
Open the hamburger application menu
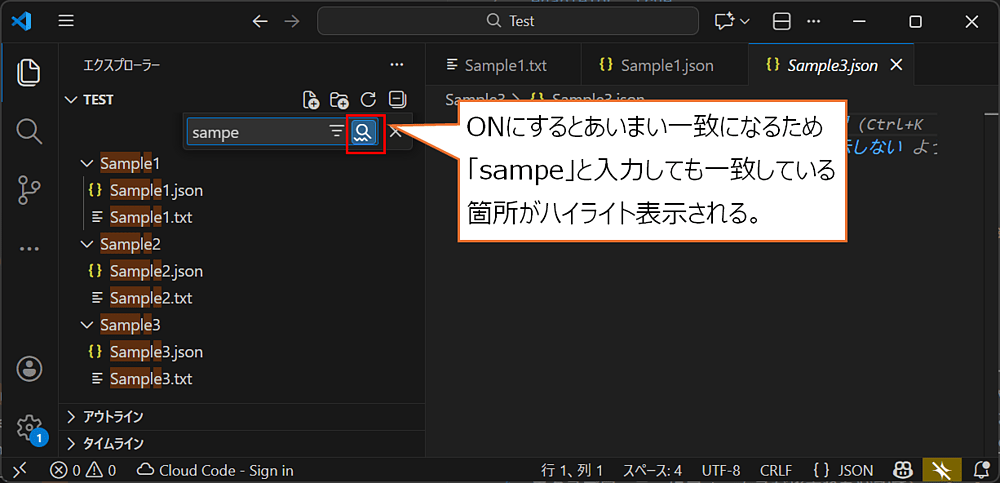66,21
